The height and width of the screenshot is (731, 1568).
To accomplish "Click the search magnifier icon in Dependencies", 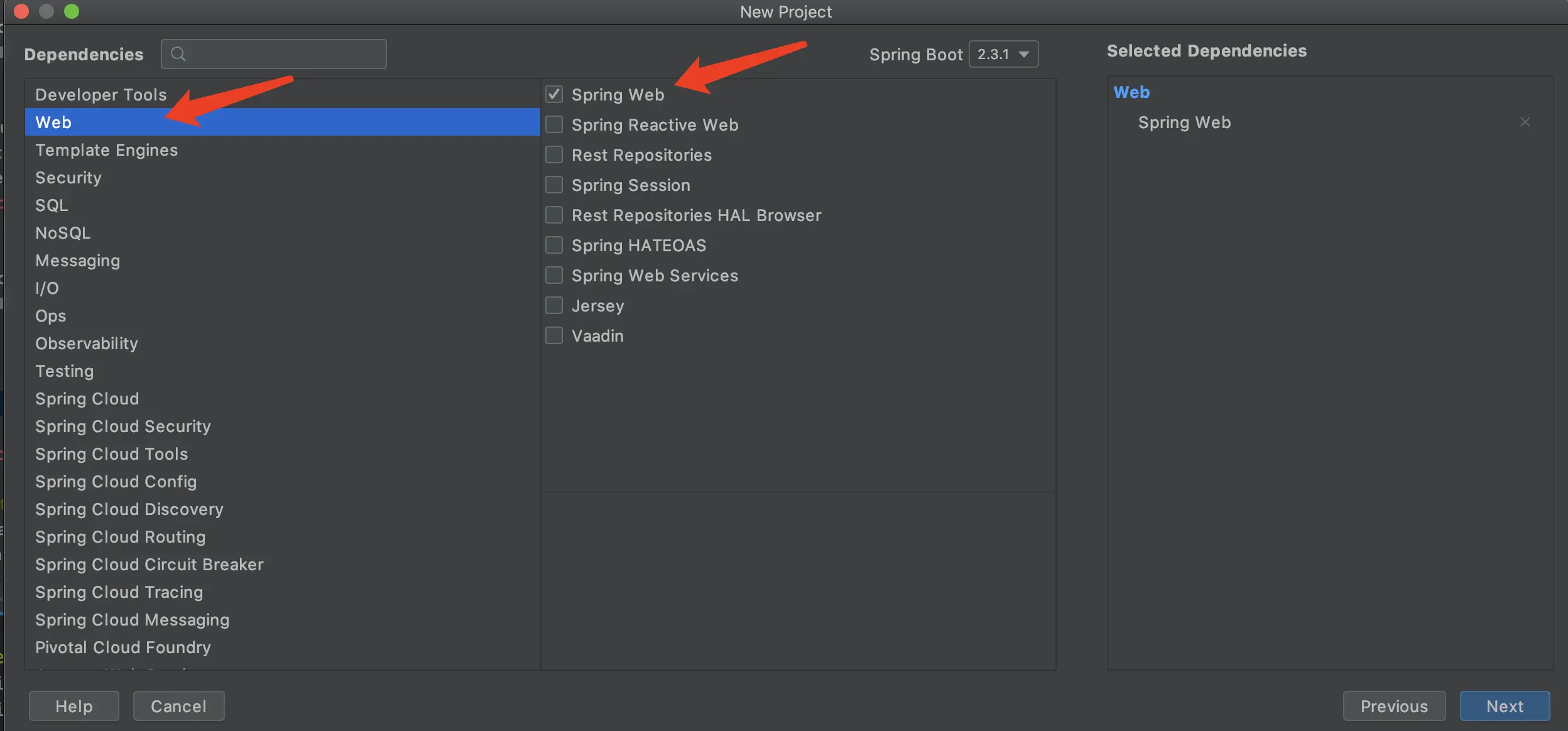I will (x=178, y=54).
